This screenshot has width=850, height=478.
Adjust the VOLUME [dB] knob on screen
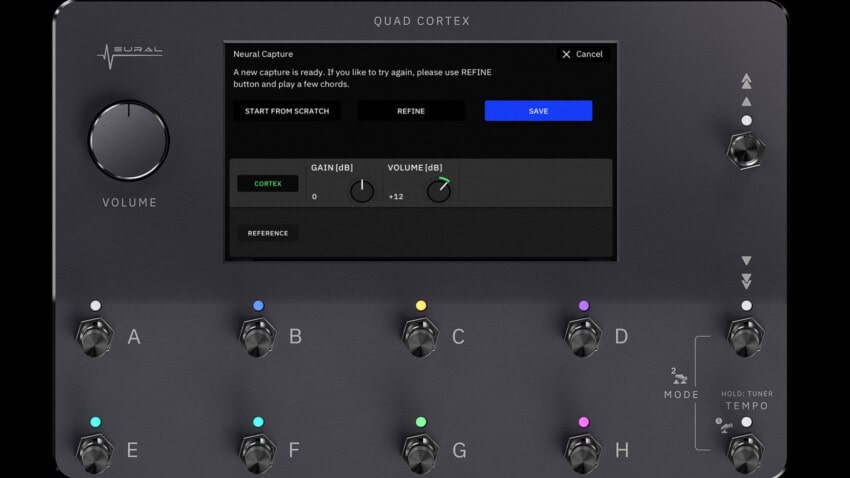click(x=439, y=190)
